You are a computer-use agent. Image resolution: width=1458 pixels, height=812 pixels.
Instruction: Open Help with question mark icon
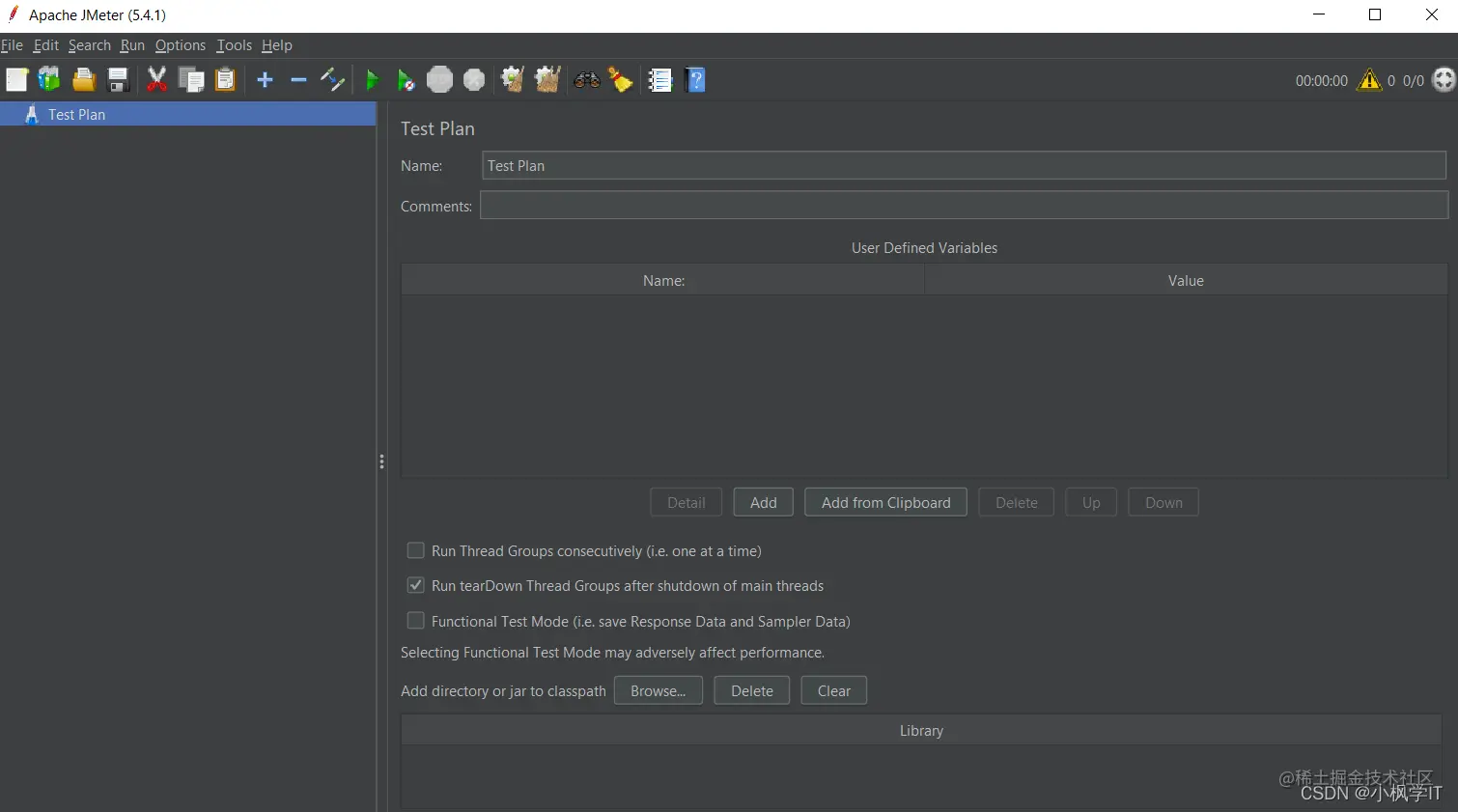695,80
